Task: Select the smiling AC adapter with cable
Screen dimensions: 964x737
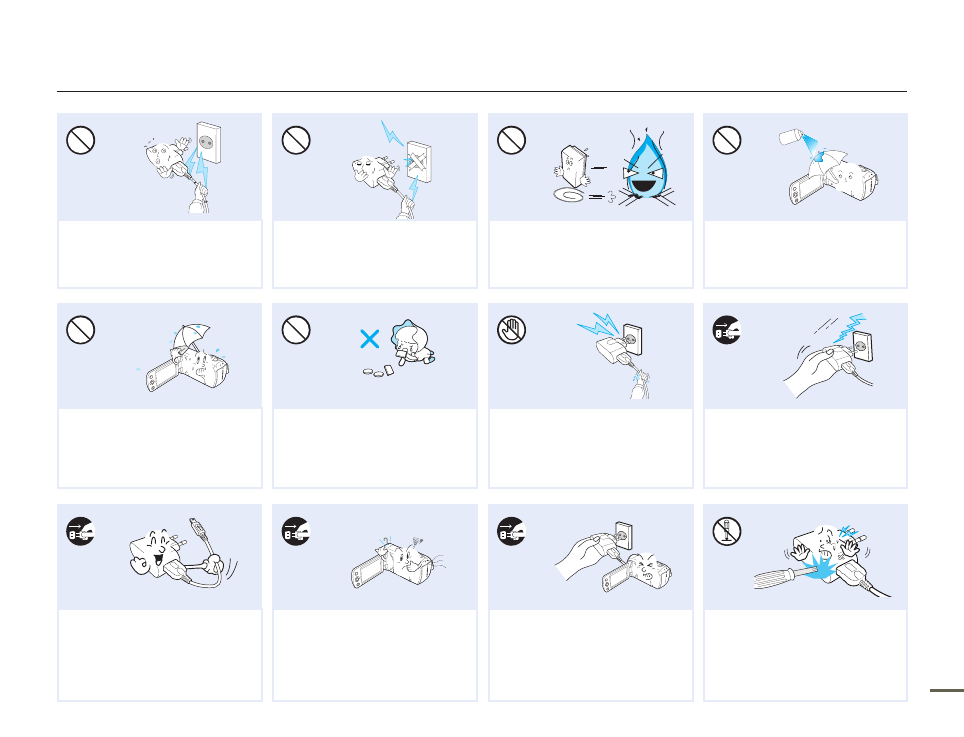Action: [183, 553]
